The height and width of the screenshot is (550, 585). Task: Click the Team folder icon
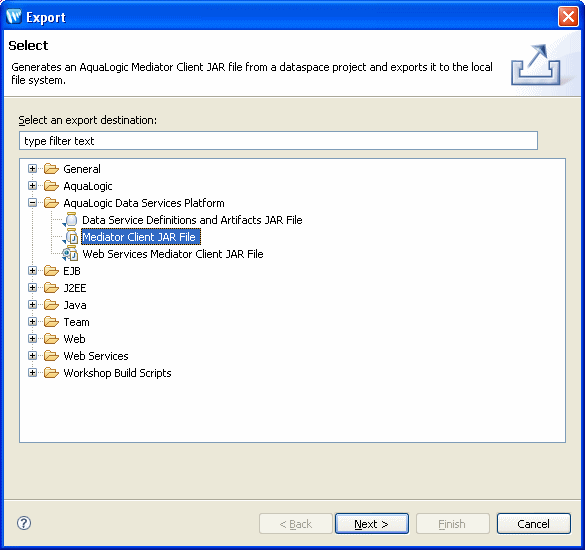coord(51,322)
